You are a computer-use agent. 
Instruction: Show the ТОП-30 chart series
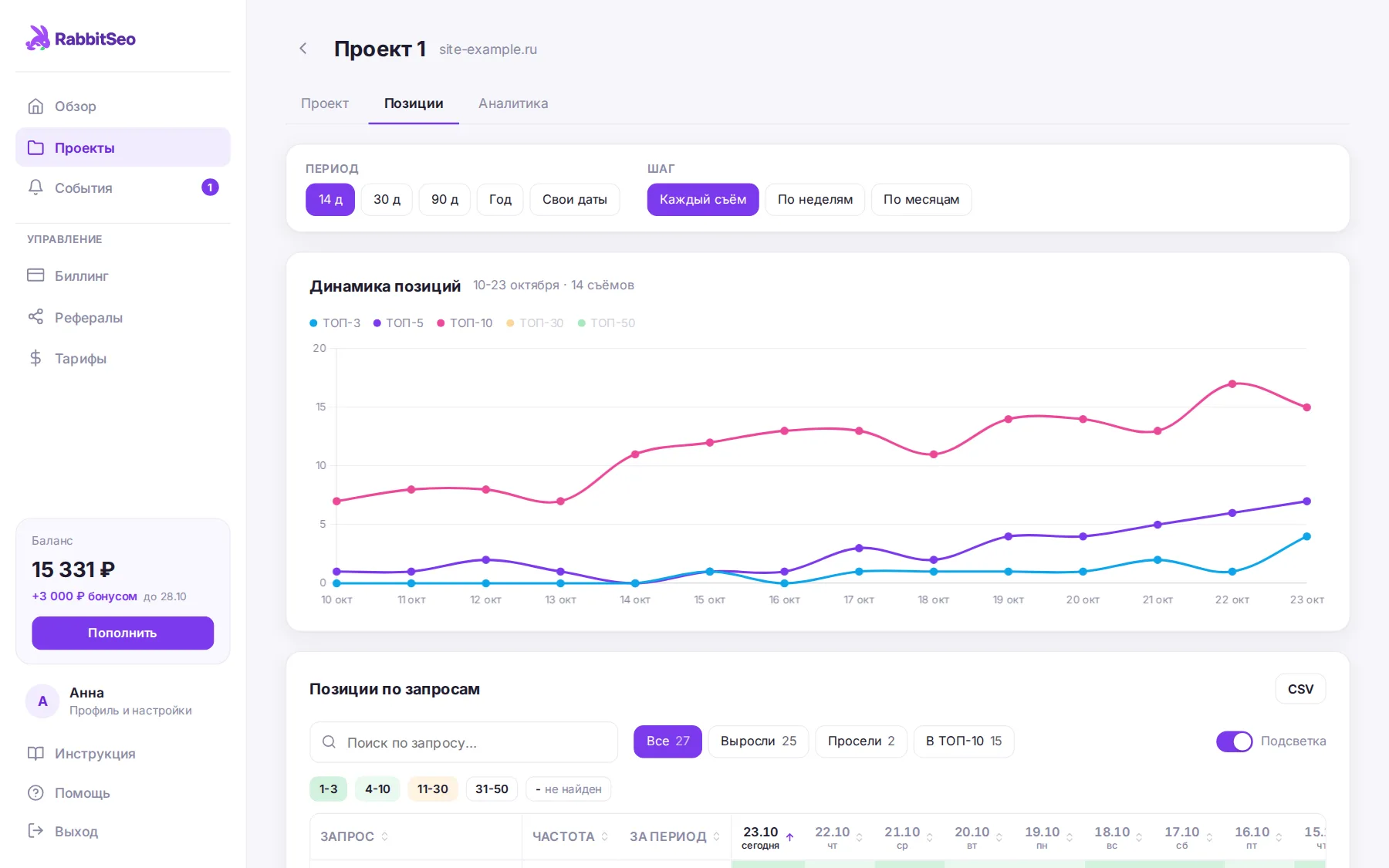coord(535,323)
